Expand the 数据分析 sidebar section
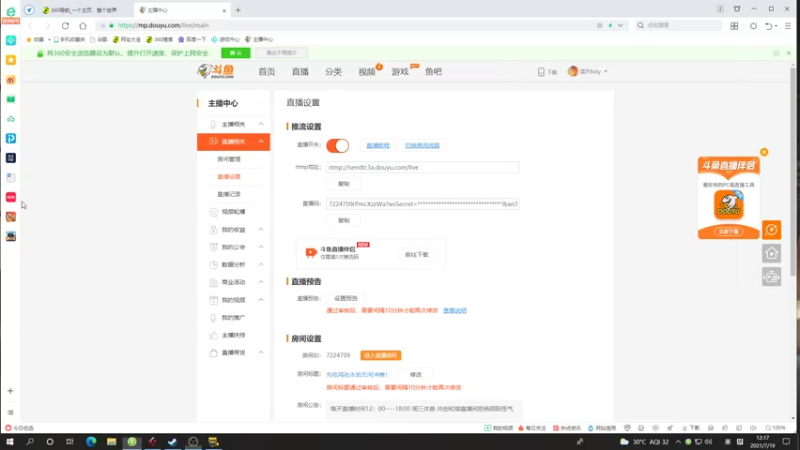Viewport: 800px width, 450px height. click(x=261, y=264)
